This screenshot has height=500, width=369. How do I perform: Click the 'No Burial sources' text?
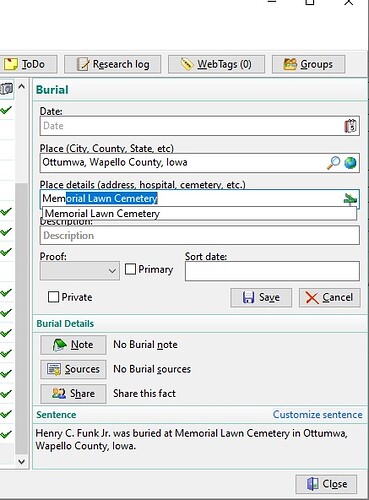click(152, 369)
